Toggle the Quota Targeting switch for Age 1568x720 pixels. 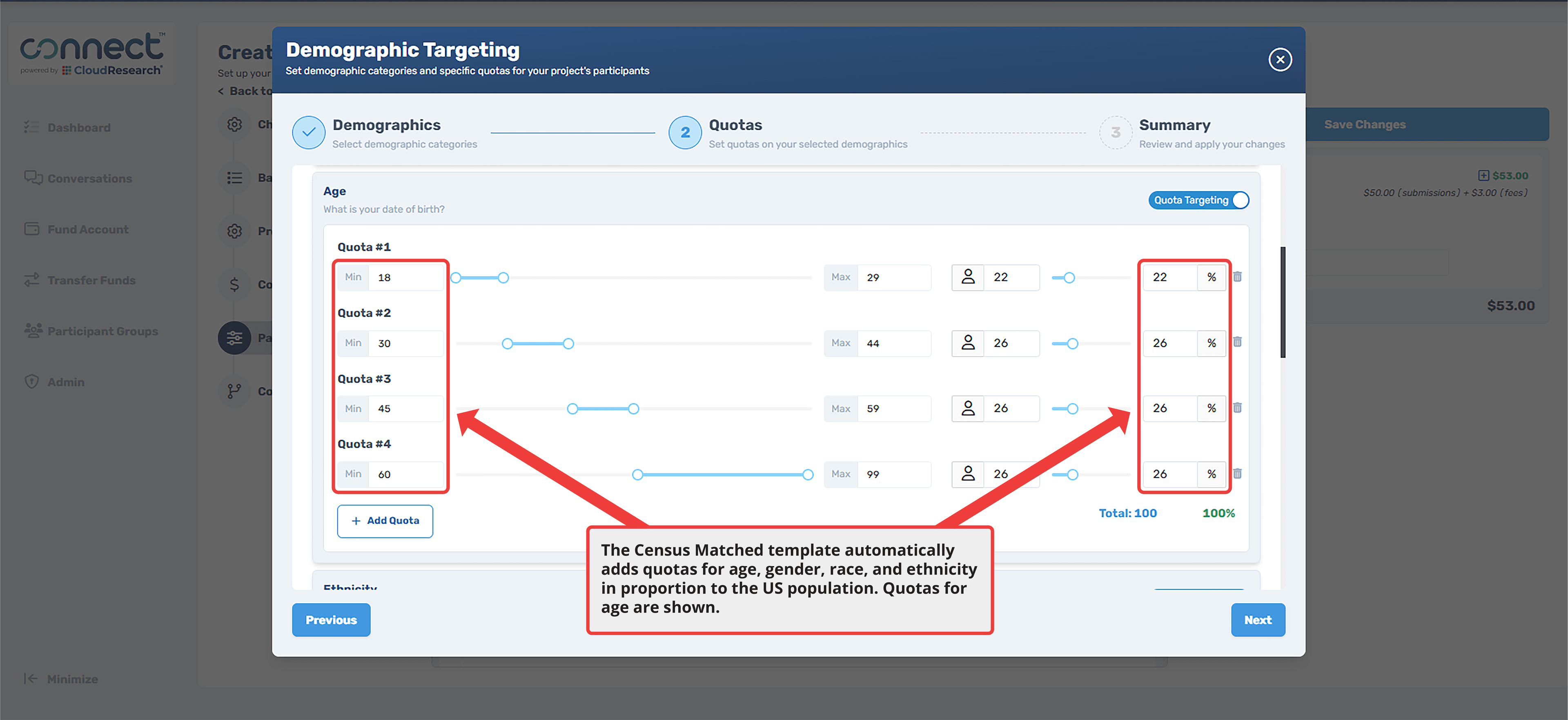tap(1198, 200)
